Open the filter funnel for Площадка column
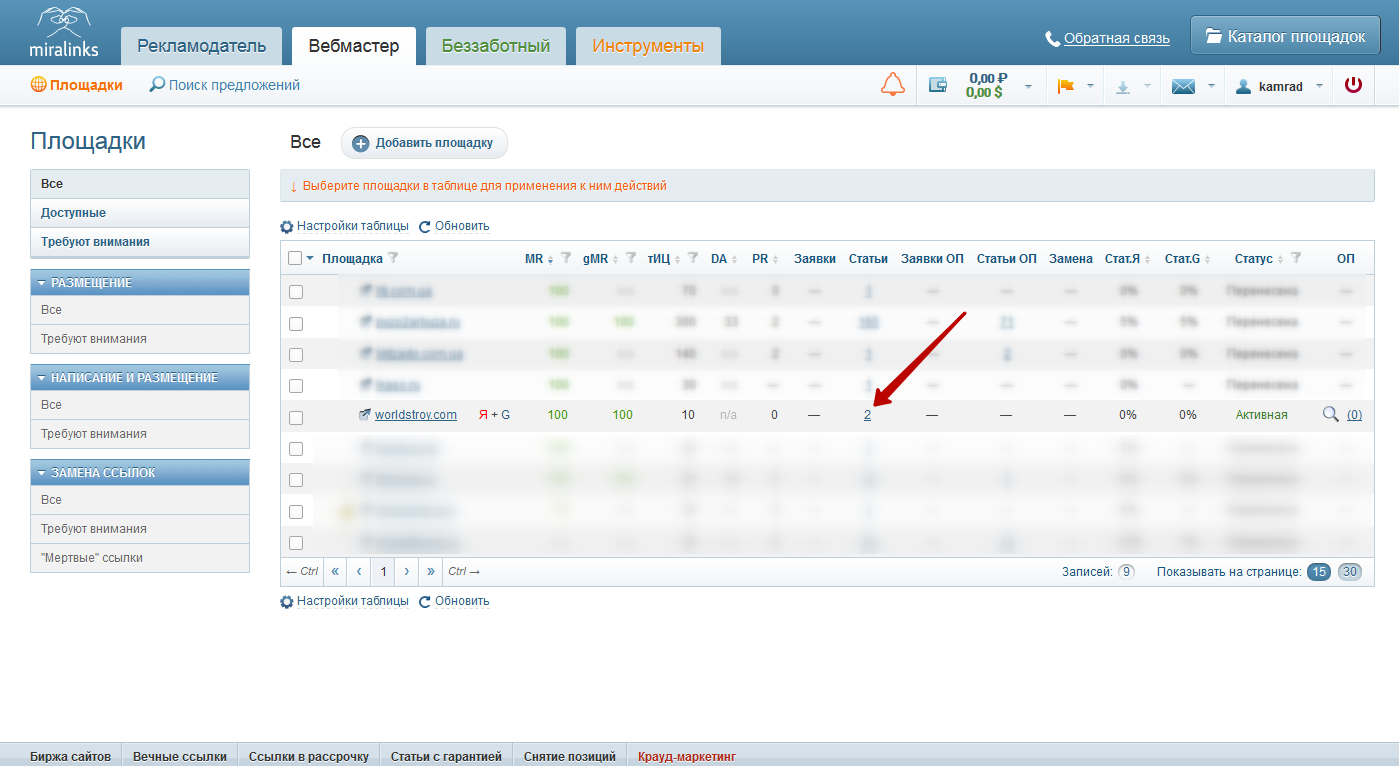1399x766 pixels. coord(393,258)
